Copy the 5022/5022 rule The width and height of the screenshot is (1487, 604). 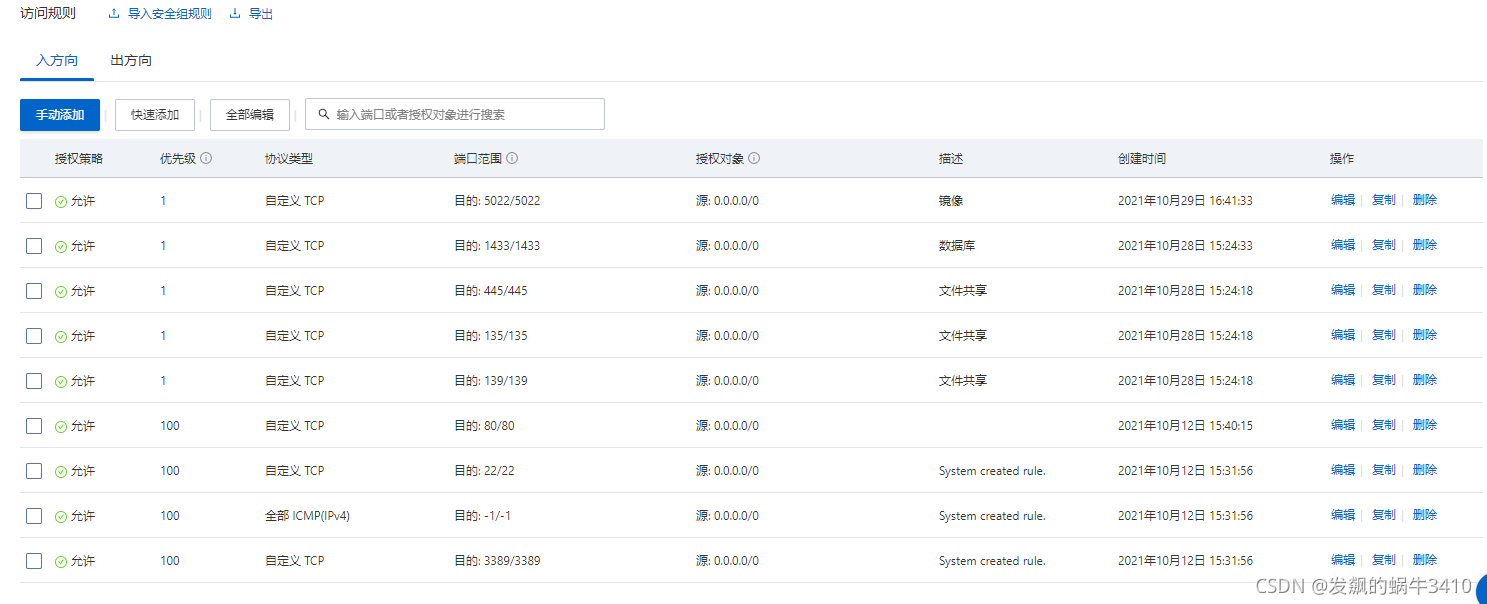click(1384, 200)
